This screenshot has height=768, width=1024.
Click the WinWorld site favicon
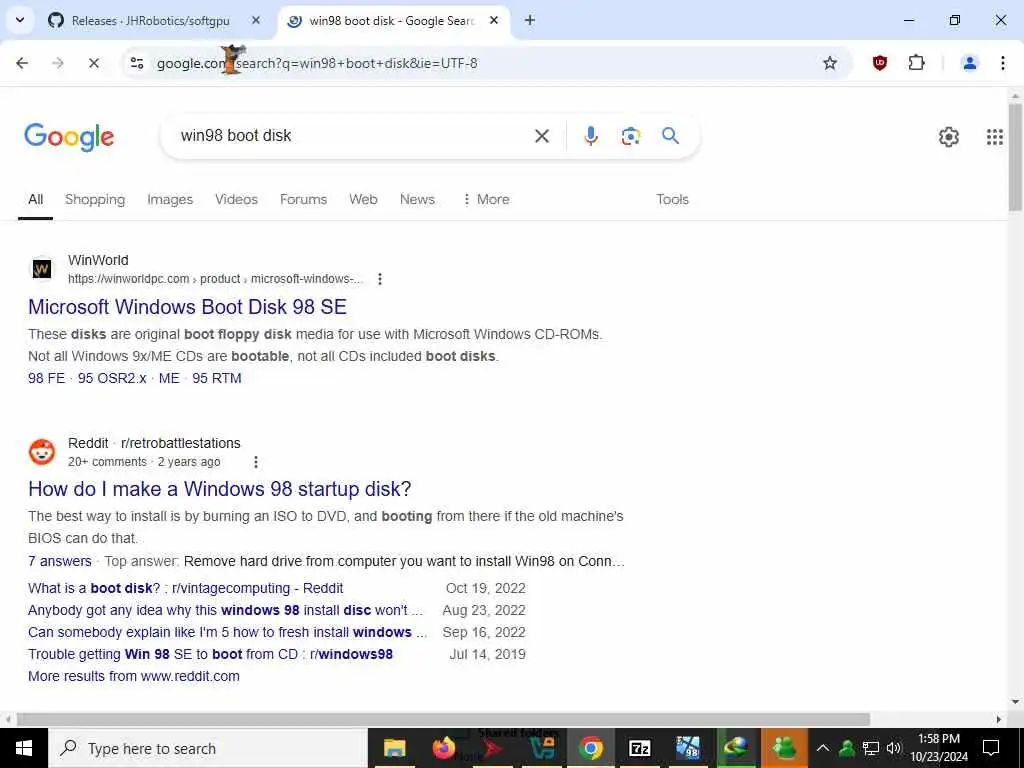(42, 268)
